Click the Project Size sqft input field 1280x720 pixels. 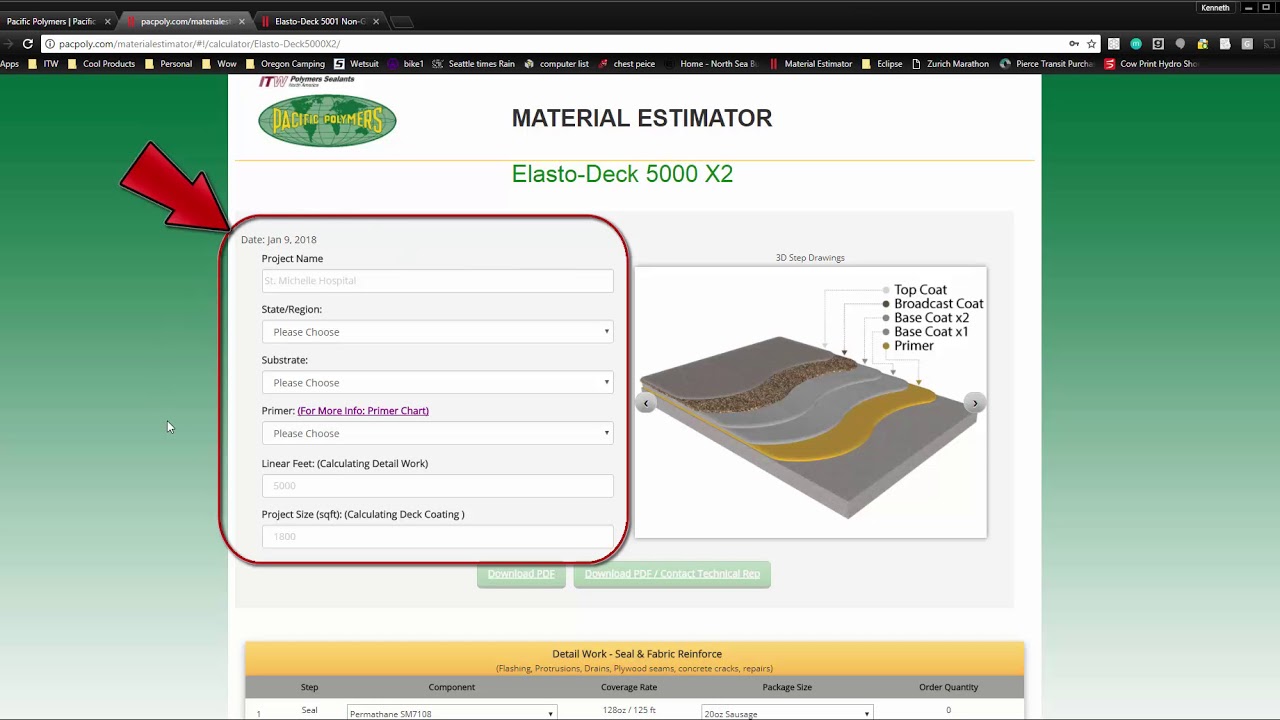pyautogui.click(x=437, y=536)
